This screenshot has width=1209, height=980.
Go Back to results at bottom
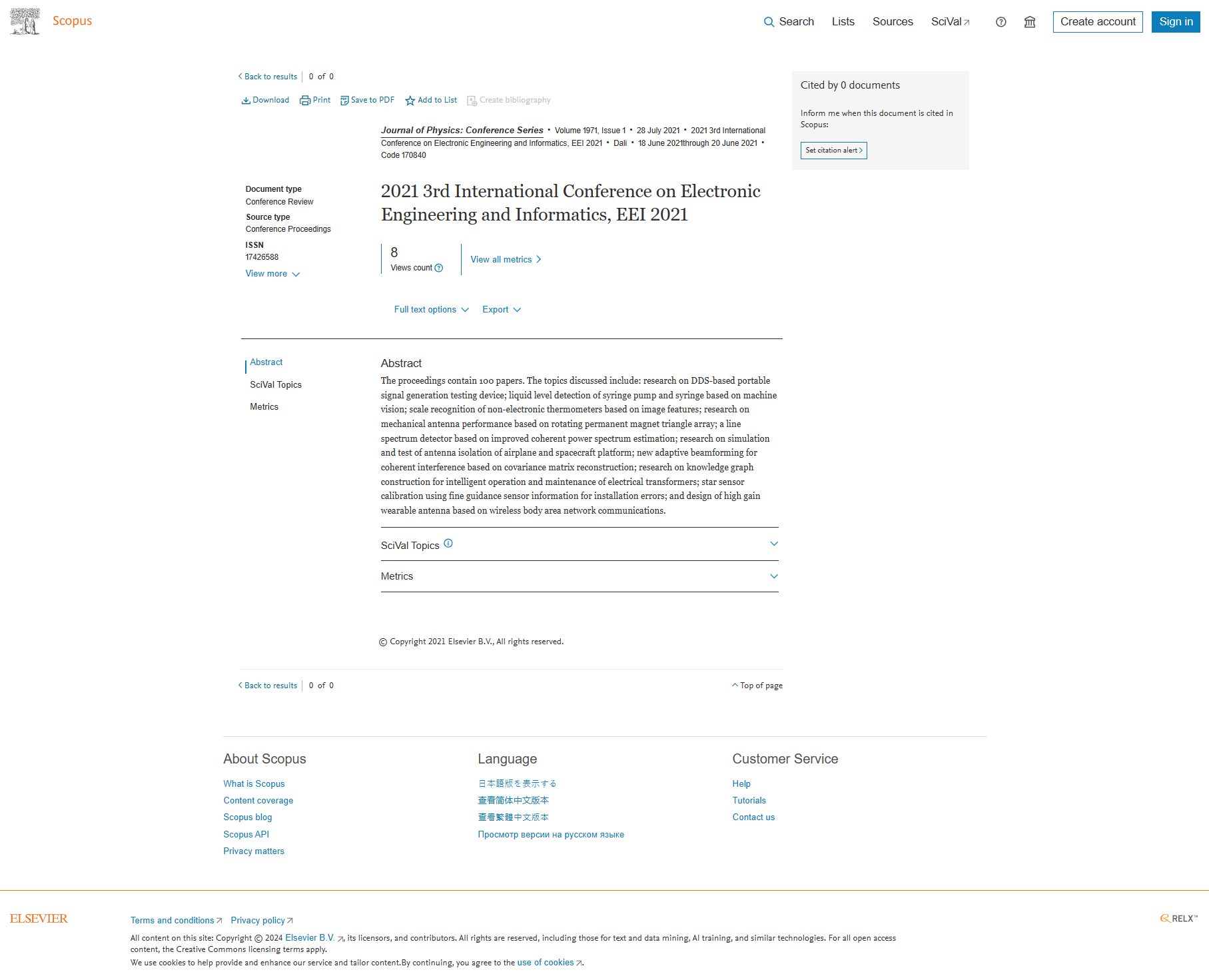(268, 686)
